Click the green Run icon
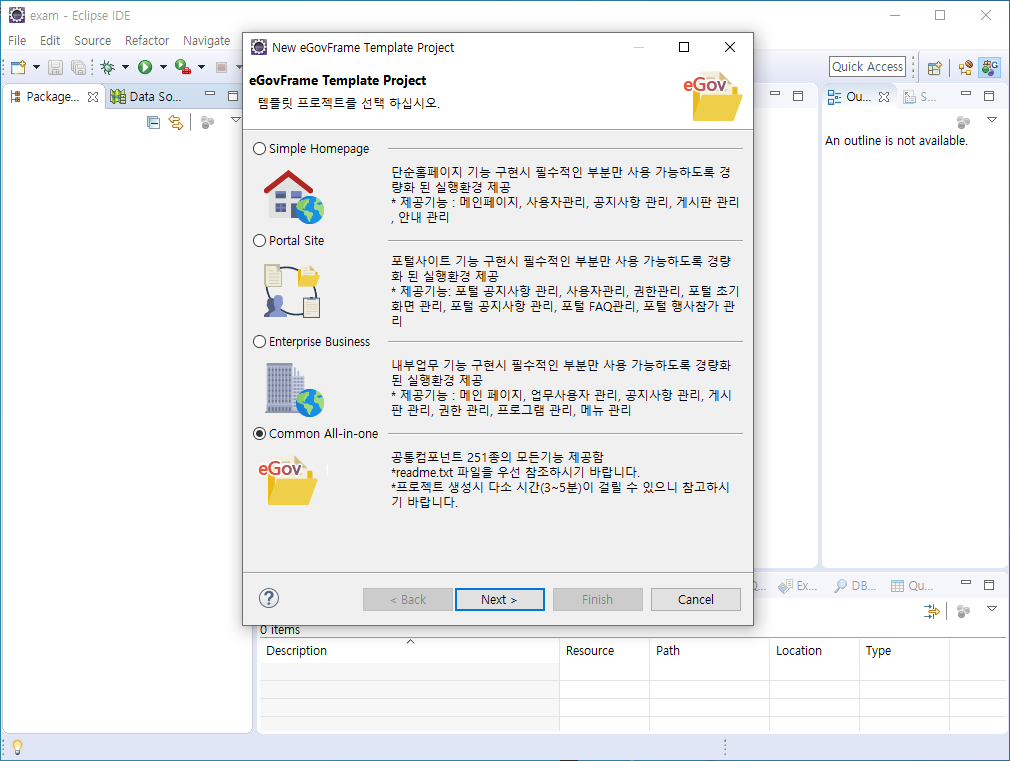 click(x=145, y=67)
